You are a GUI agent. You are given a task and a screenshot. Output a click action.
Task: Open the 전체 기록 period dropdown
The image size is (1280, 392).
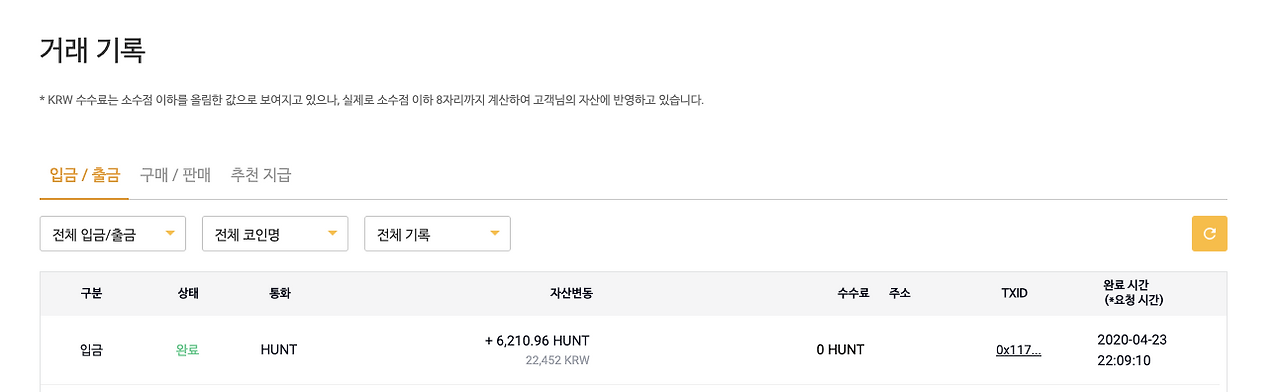[x=437, y=234]
